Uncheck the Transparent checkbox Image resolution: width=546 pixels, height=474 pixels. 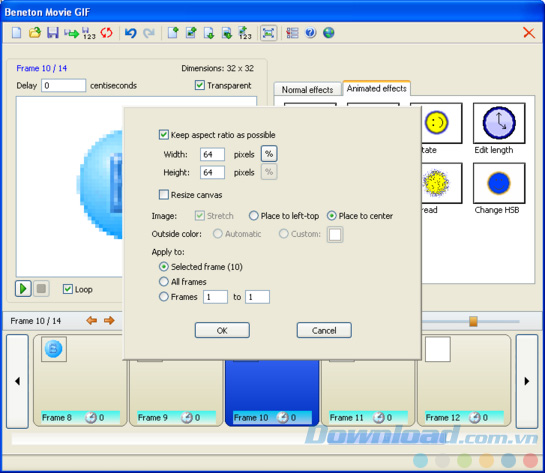pyautogui.click(x=200, y=85)
